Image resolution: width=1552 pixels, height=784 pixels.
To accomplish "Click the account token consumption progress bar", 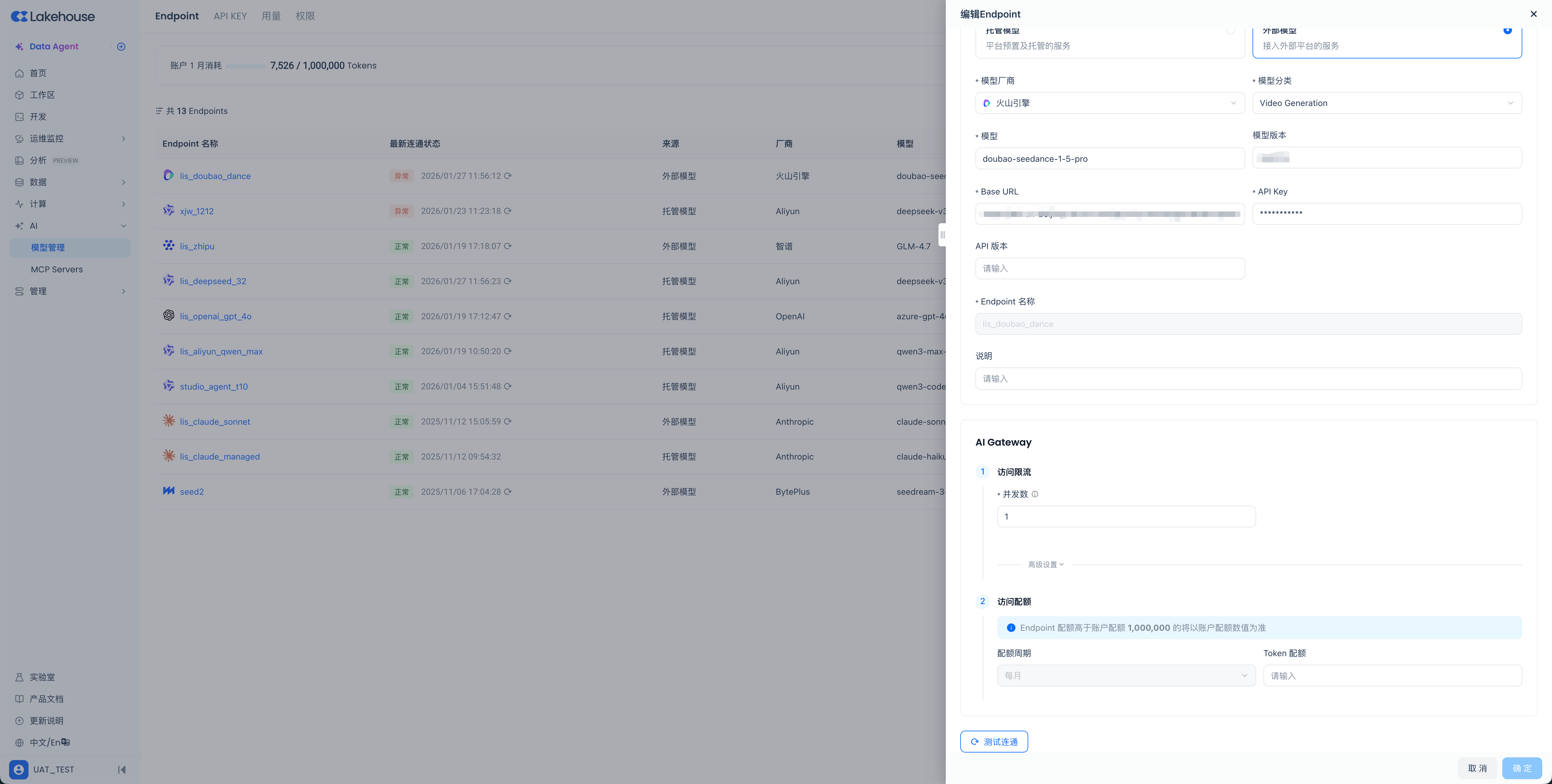I will click(x=246, y=66).
